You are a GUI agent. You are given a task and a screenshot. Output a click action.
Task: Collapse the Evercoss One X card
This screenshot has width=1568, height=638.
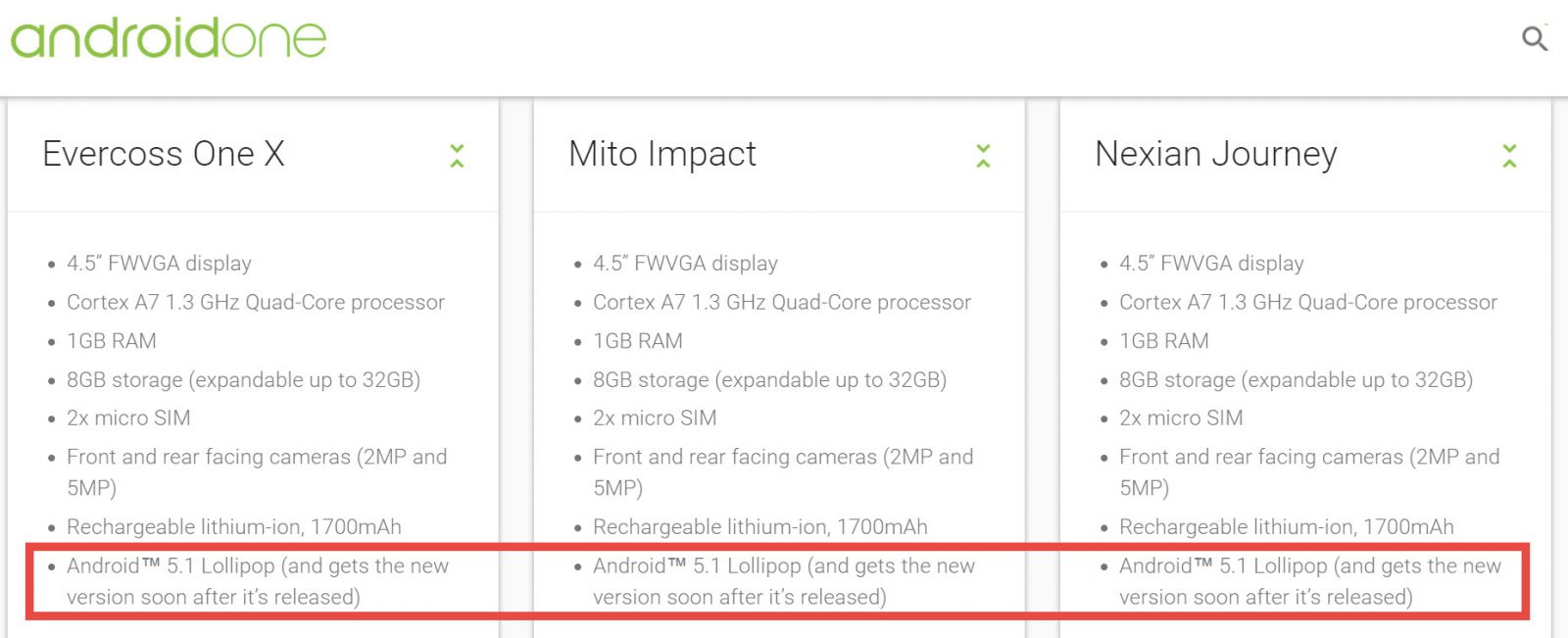[457, 156]
